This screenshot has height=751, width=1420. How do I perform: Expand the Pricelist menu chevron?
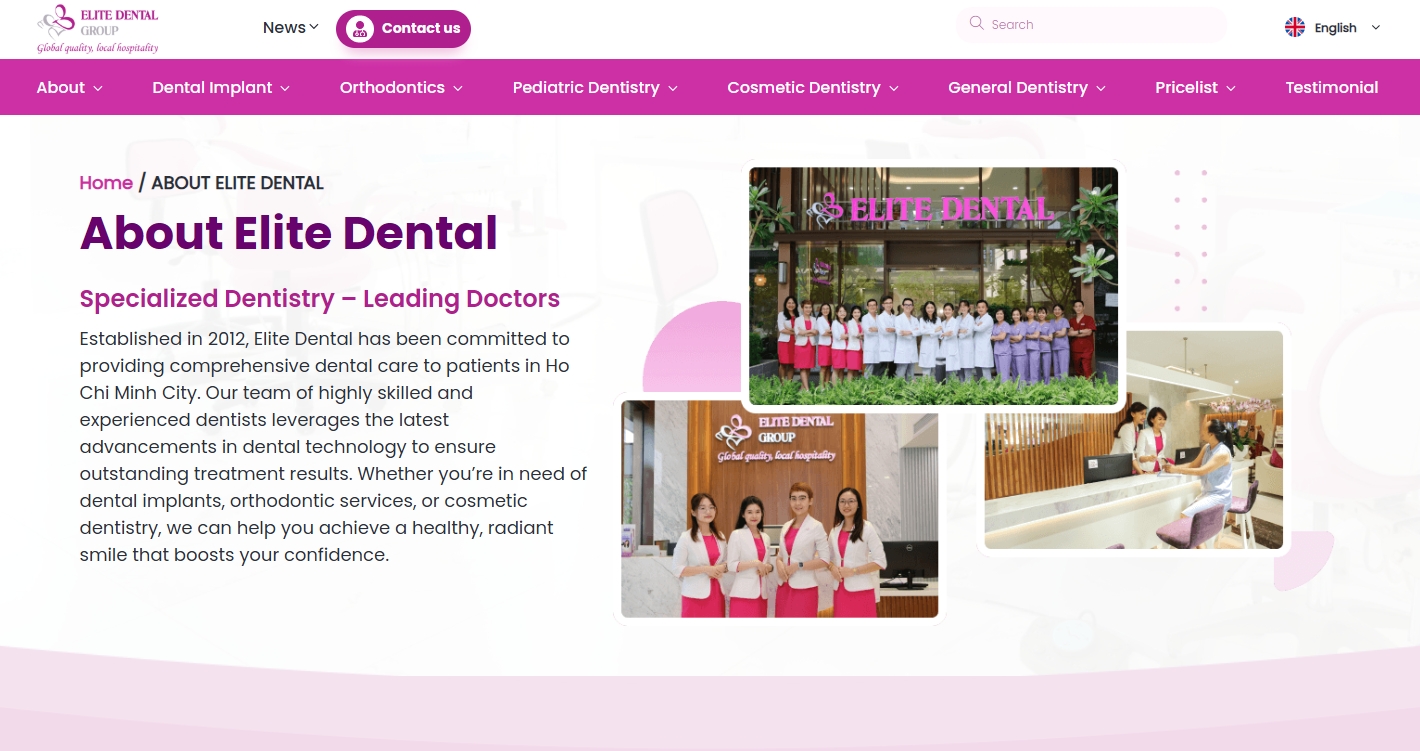(1231, 88)
